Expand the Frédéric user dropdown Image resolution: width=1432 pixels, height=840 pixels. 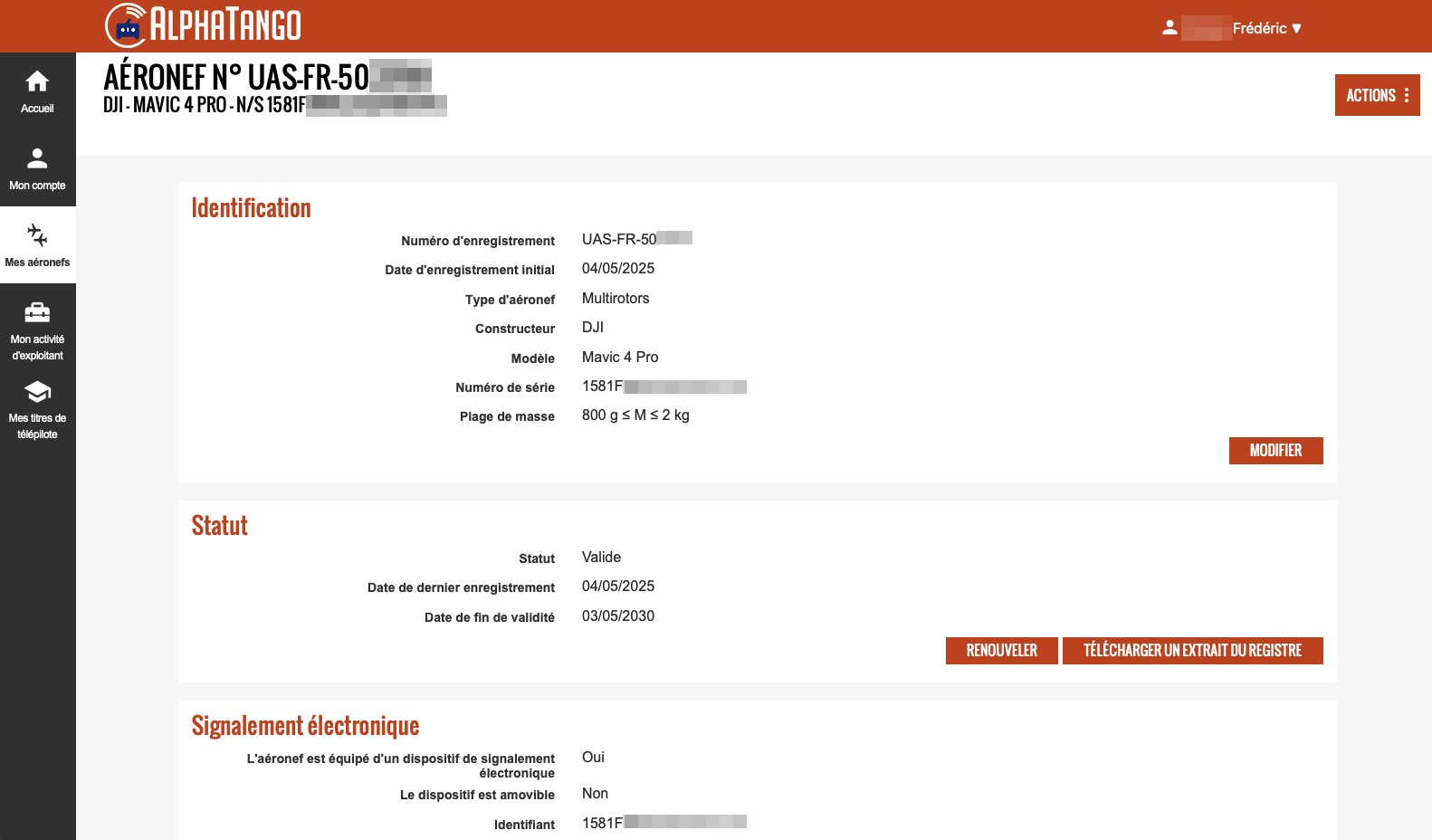(x=1266, y=28)
